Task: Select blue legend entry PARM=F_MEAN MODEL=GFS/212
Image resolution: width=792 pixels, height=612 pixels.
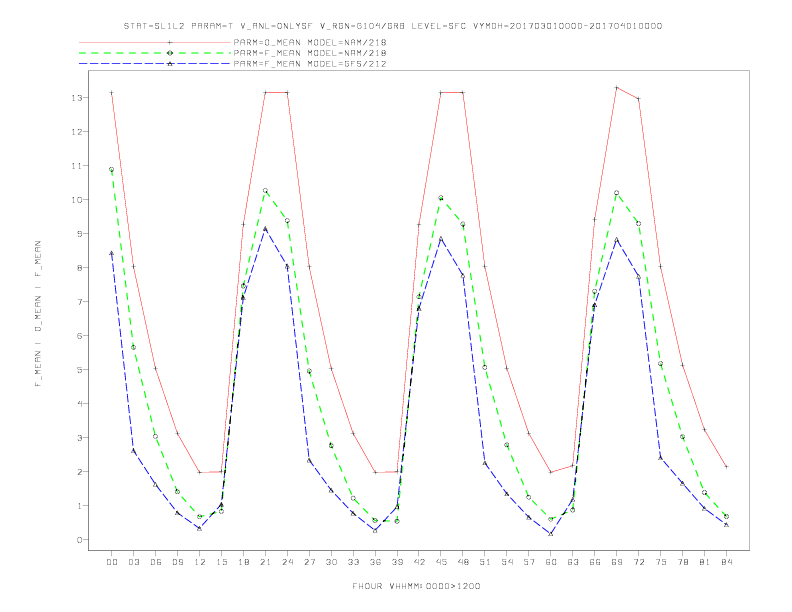Action: (310, 64)
